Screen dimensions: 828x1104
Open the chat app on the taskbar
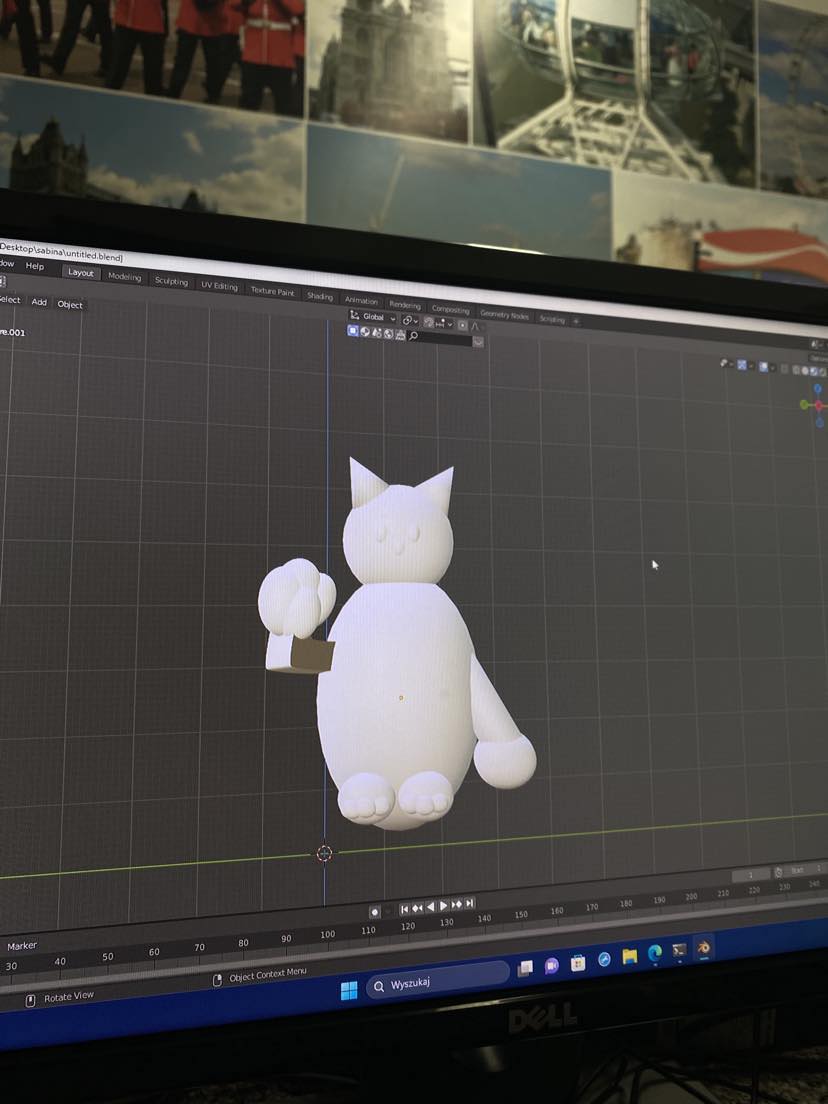pyautogui.click(x=551, y=965)
